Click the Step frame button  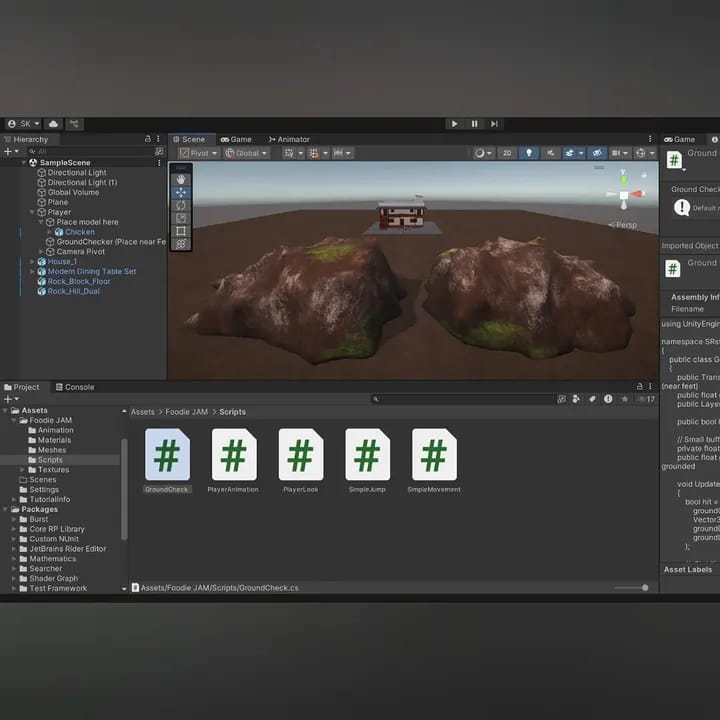pos(494,124)
